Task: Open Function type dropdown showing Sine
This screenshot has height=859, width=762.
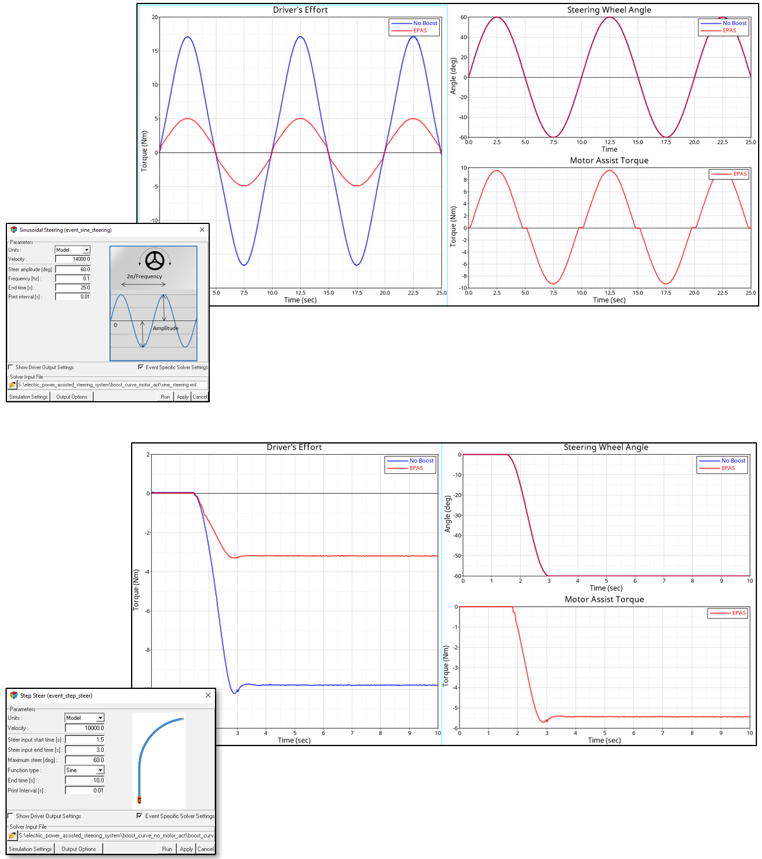Action: tap(85, 770)
